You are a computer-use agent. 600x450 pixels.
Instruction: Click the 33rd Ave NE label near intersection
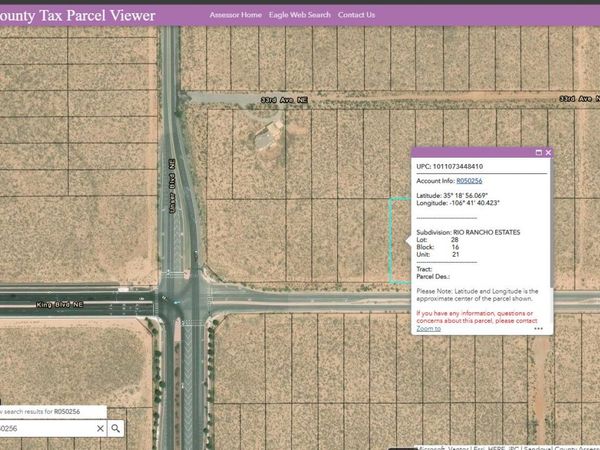coord(284,100)
